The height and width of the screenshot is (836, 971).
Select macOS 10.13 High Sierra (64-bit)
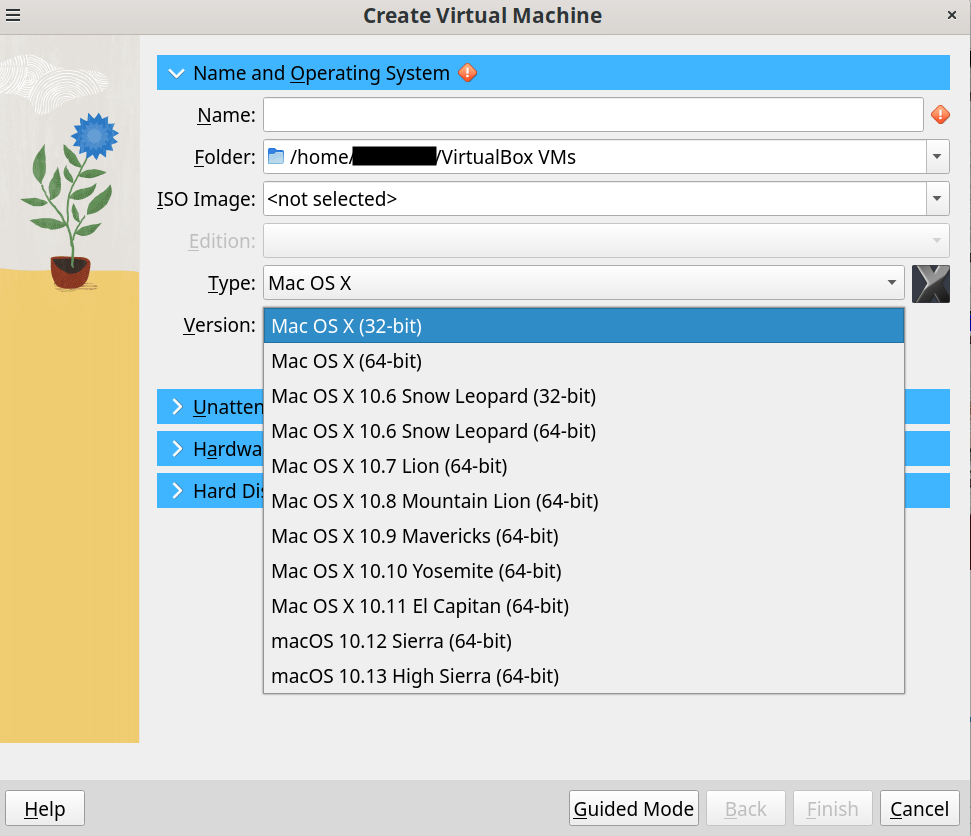click(583, 676)
